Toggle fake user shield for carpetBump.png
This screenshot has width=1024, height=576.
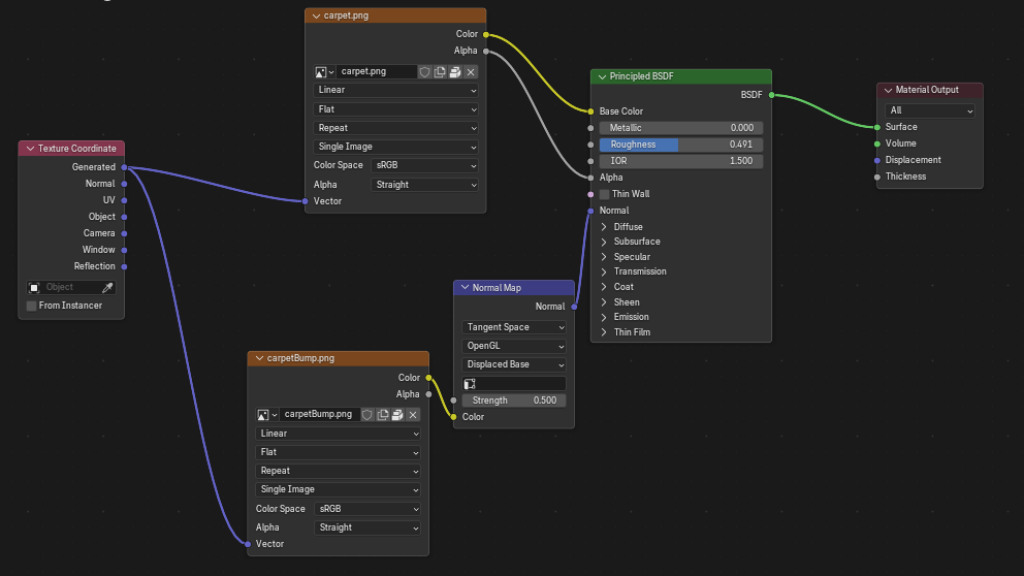(x=367, y=415)
